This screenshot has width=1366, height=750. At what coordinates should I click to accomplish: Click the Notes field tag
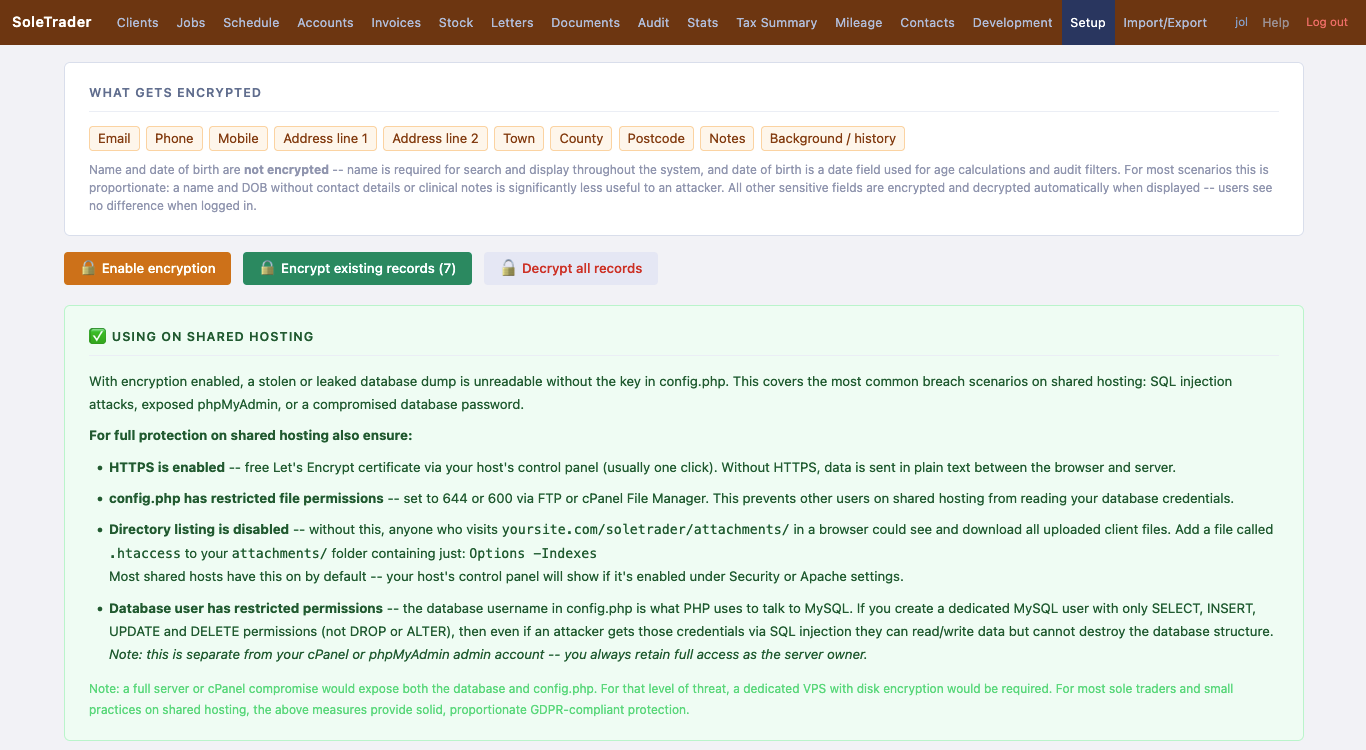[x=727, y=138]
